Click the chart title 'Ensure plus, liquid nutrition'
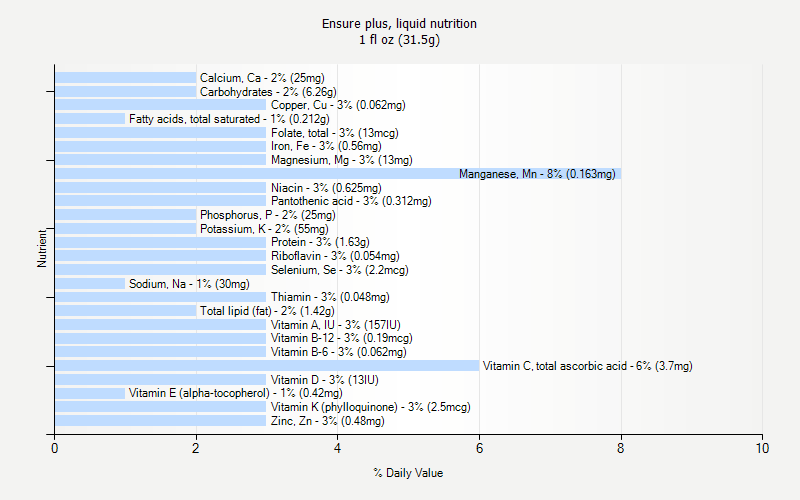Viewport: 800px width, 500px height. point(399,23)
